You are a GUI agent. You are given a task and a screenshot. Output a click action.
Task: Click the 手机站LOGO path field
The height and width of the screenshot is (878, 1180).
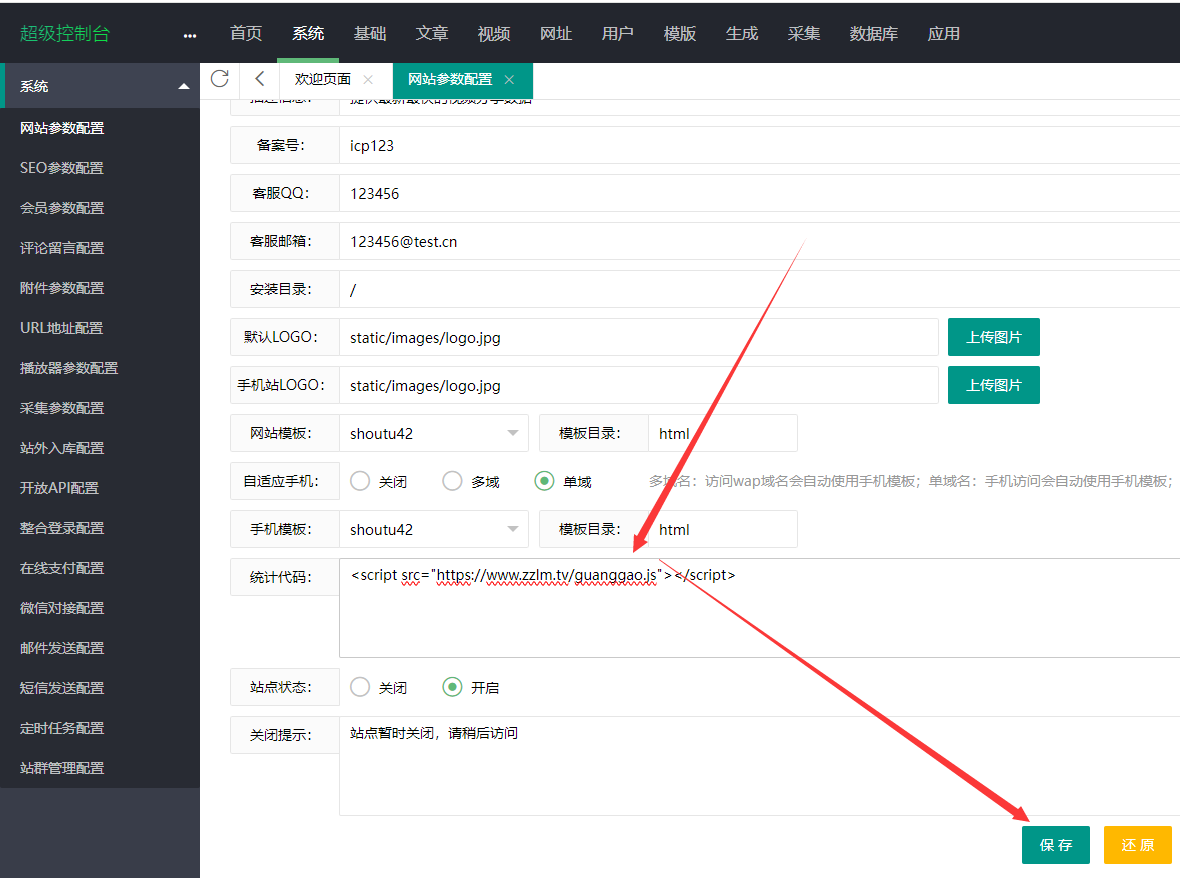[x=639, y=385]
